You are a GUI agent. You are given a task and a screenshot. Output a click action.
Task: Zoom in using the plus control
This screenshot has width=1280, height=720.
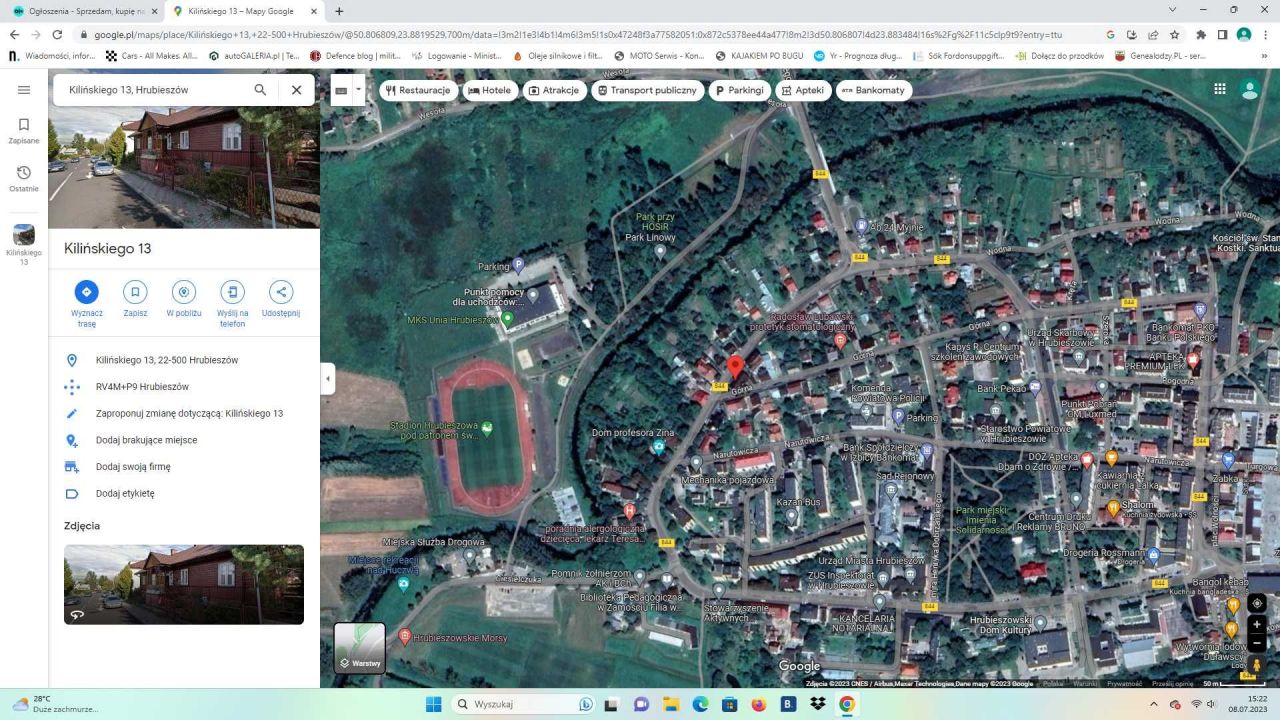pos(1257,624)
